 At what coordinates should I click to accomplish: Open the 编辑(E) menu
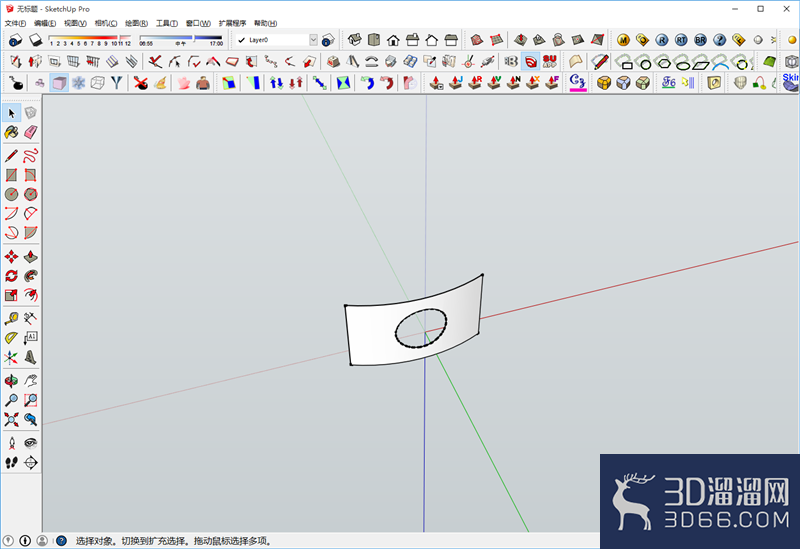(x=45, y=23)
